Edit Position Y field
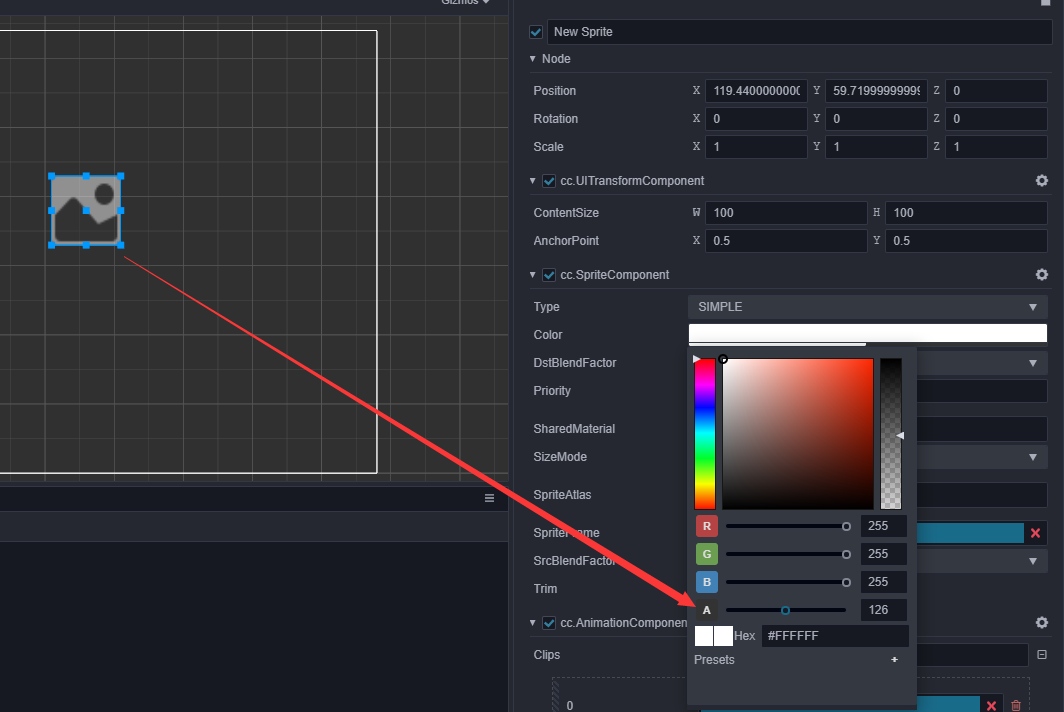1064x712 pixels. click(x=876, y=91)
